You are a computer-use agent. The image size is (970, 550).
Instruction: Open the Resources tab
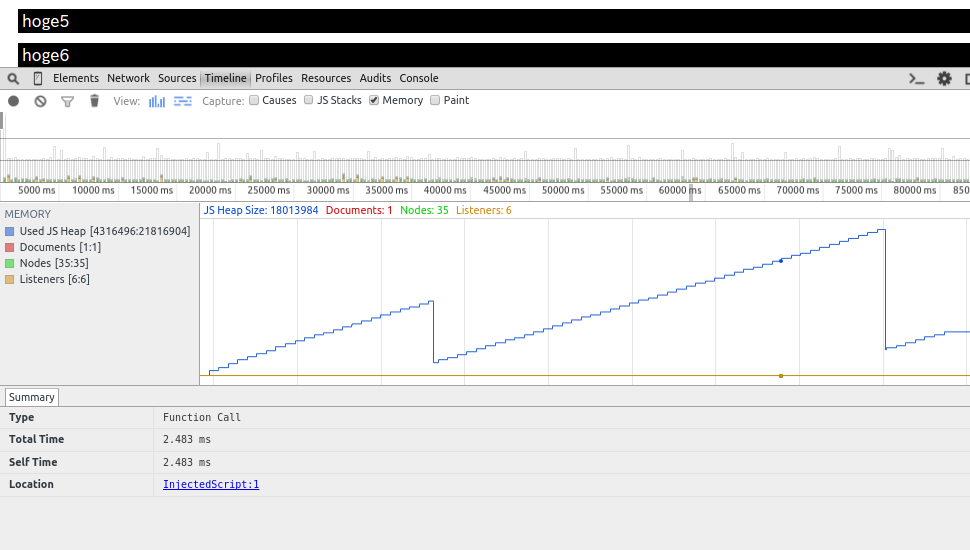click(x=326, y=78)
